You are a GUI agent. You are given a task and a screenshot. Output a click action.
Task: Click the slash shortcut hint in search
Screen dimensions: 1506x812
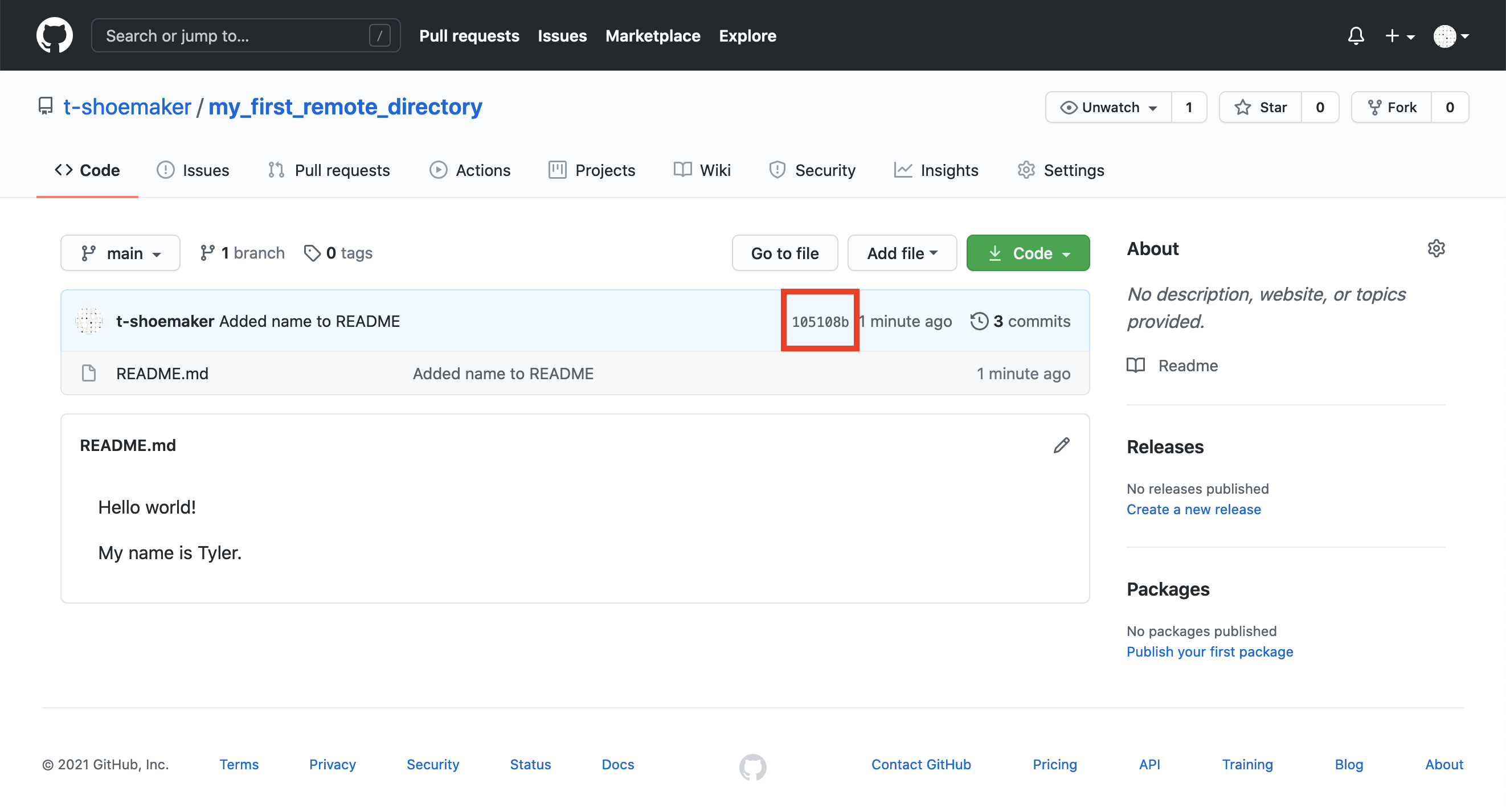coord(379,36)
